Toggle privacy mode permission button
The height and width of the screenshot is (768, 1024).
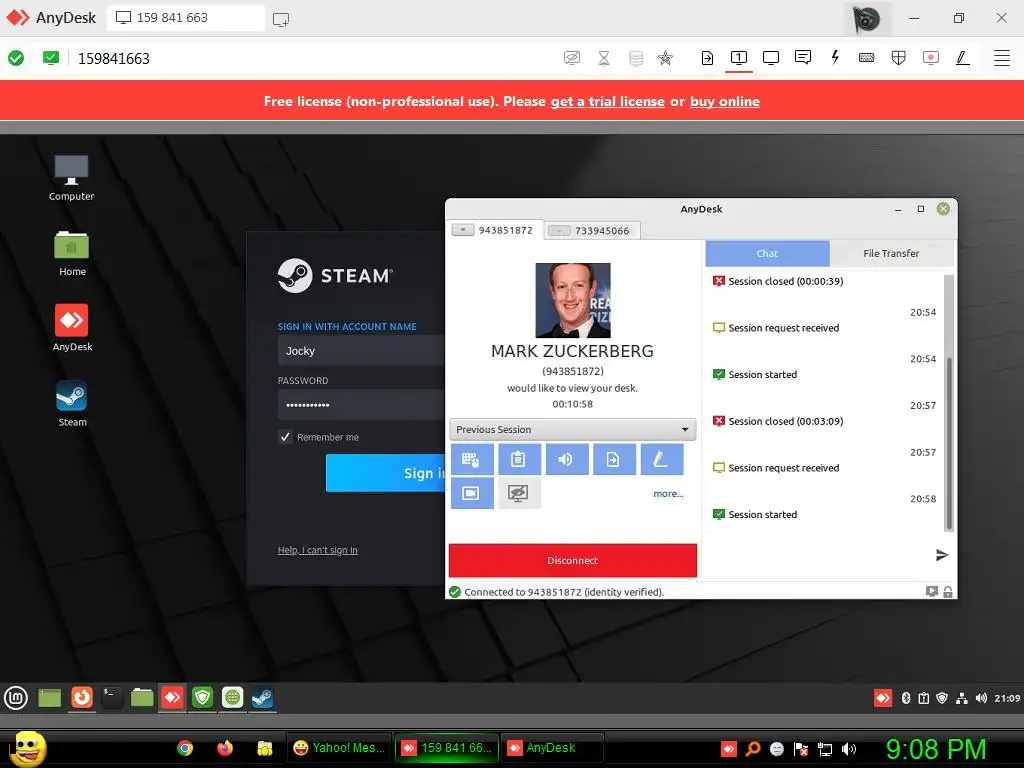(519, 493)
